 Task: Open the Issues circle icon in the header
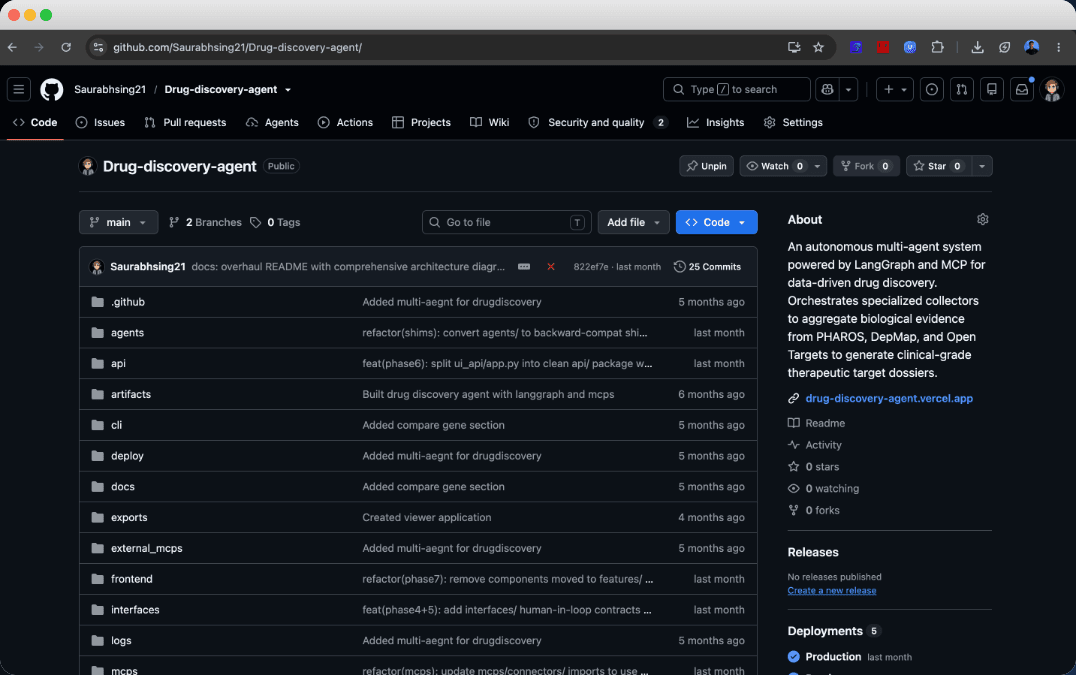coord(931,89)
